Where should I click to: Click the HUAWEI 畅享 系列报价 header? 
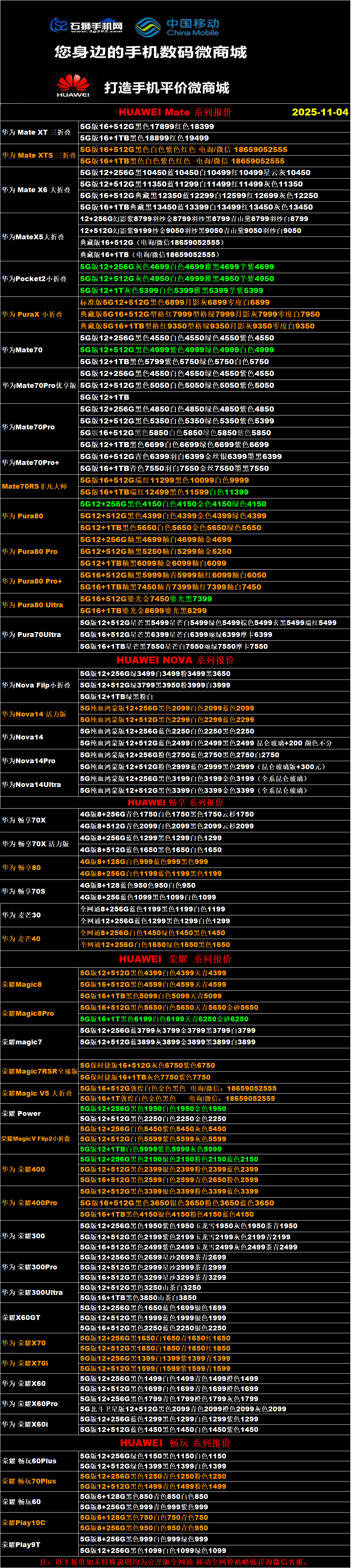[175, 802]
